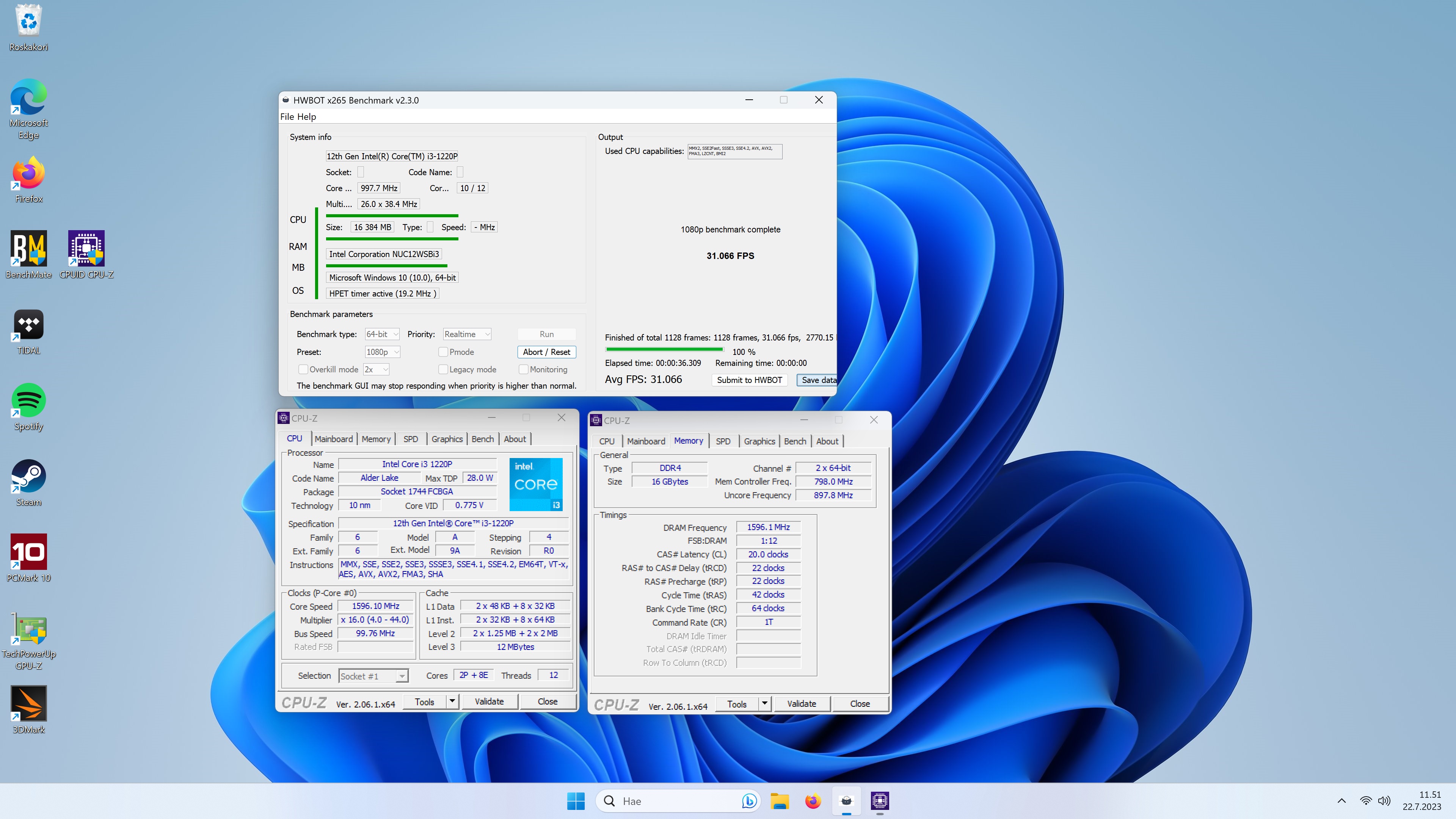Click Validate in the left CPU-Z window
Viewport: 1456px width, 819px height.
489,701
